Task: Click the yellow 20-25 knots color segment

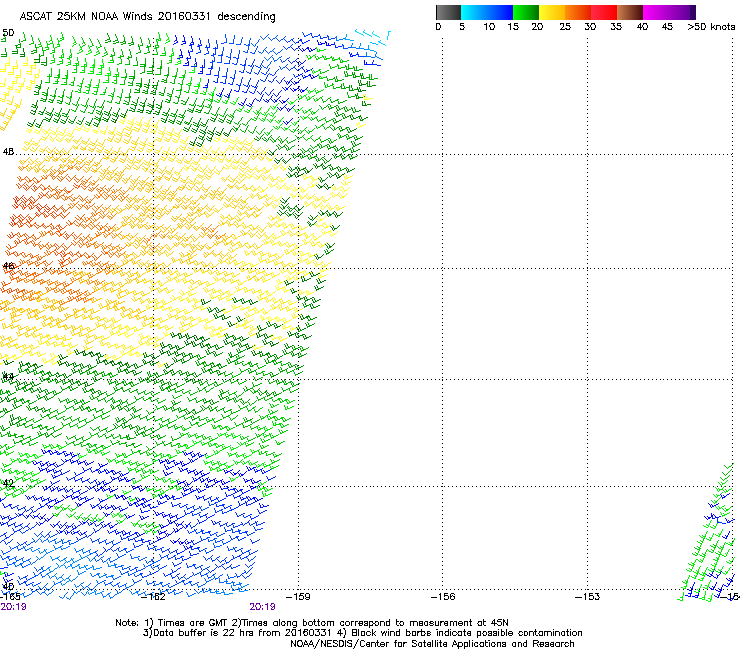Action: click(552, 12)
